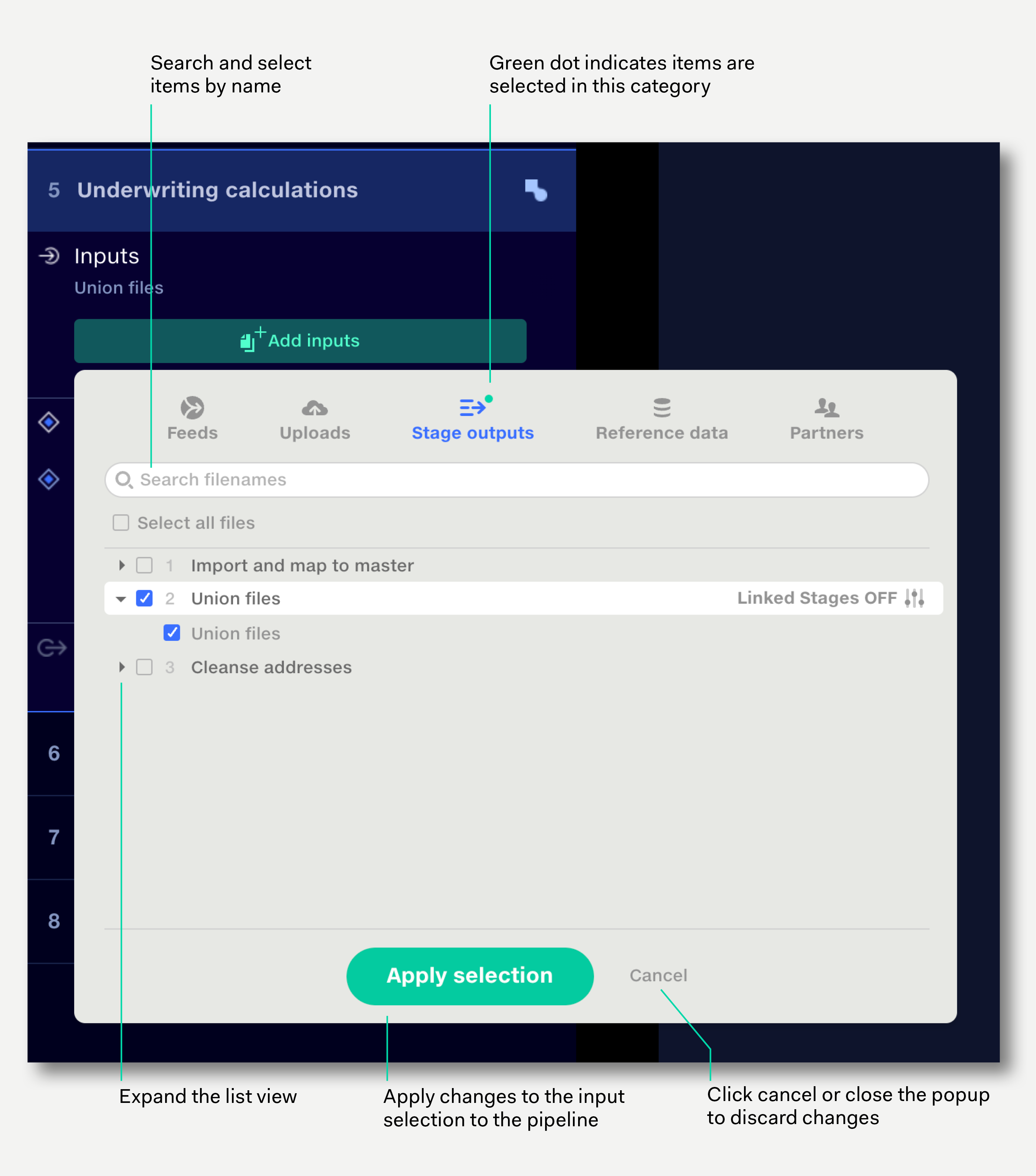Click Union files under Inputs
1036x1176 pixels.
(x=118, y=287)
